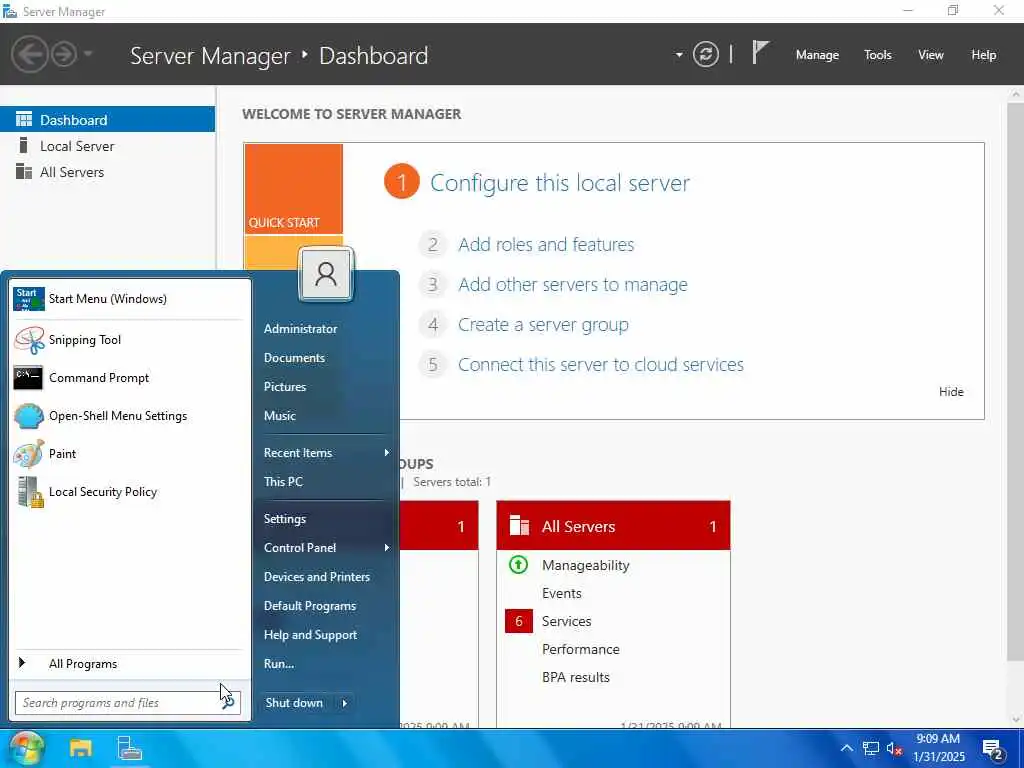
Task: Open the View menu
Action: coord(931,55)
